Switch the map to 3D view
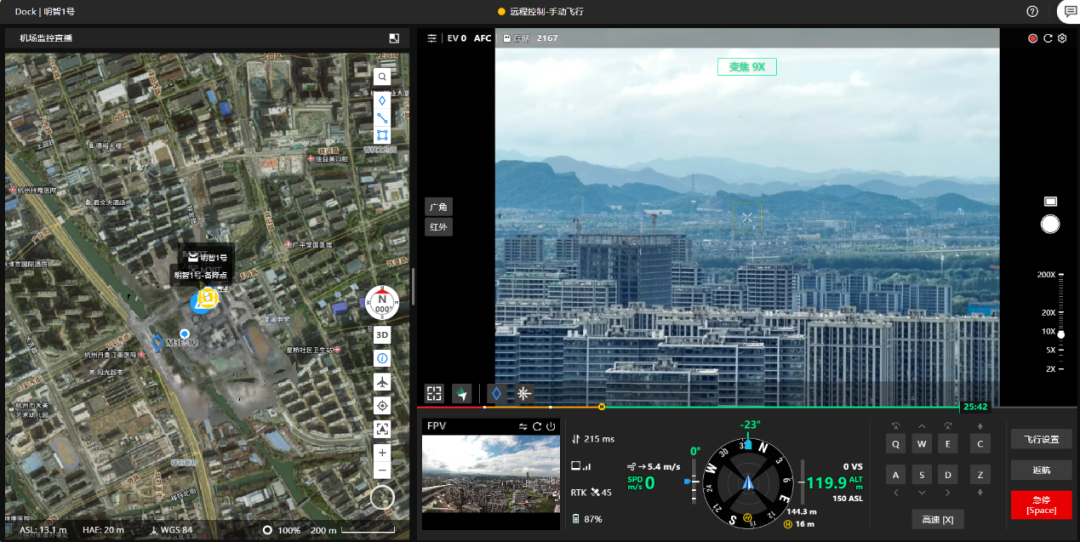Screen dimensions: 1080x542 tap(382, 335)
